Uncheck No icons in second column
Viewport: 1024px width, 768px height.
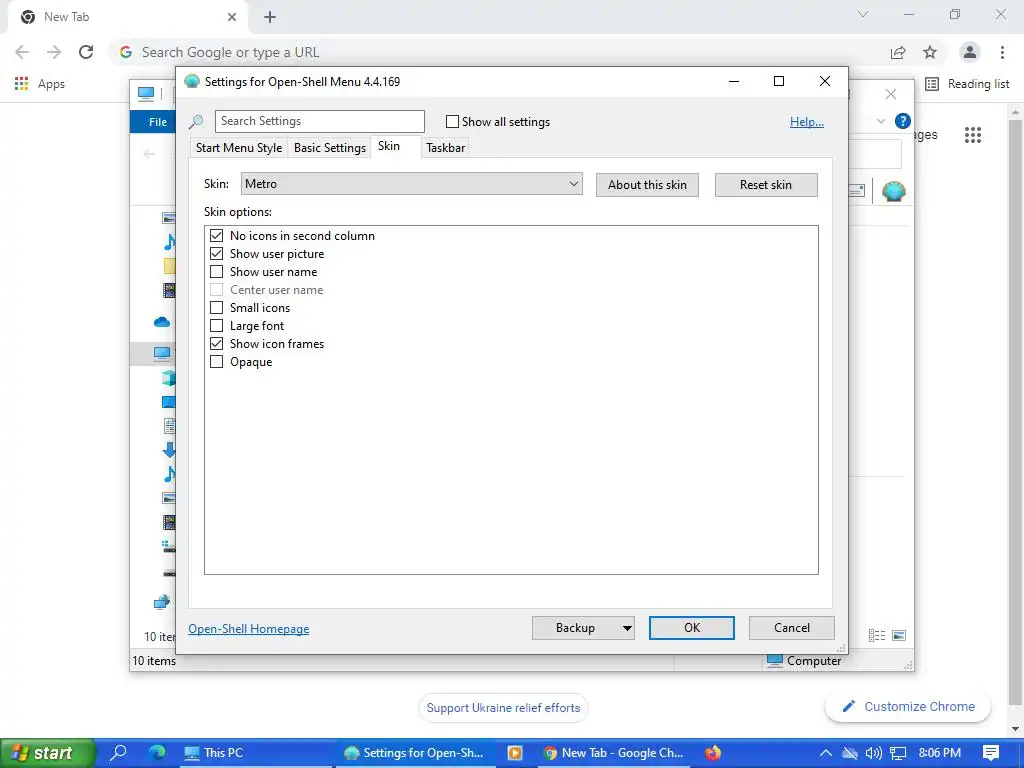pyautogui.click(x=216, y=236)
